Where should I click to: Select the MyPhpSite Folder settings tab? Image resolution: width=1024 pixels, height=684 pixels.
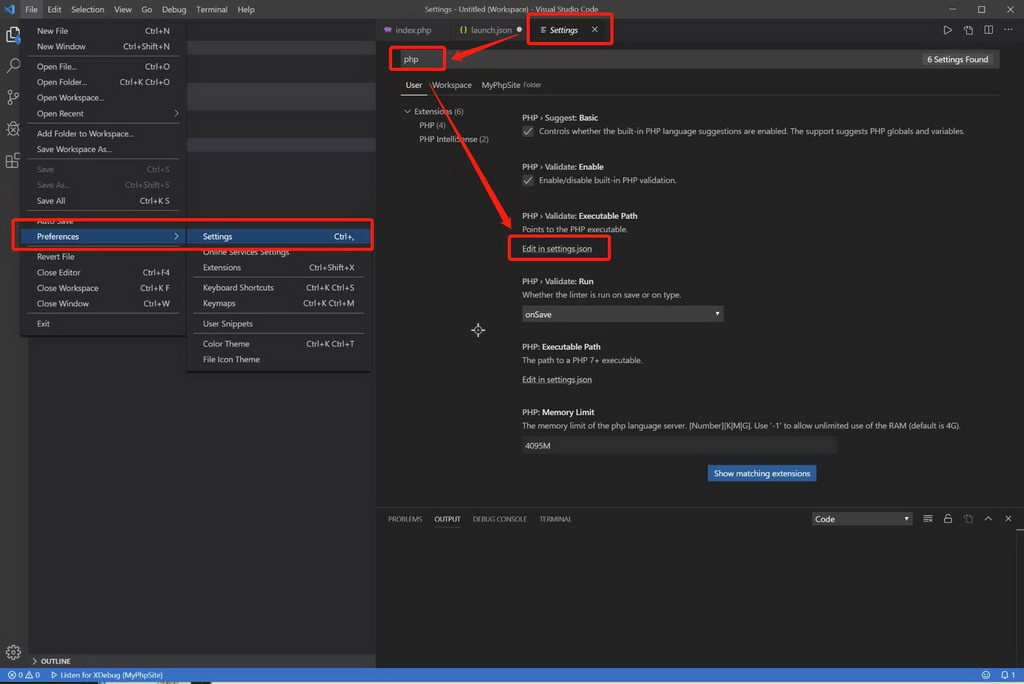point(511,85)
